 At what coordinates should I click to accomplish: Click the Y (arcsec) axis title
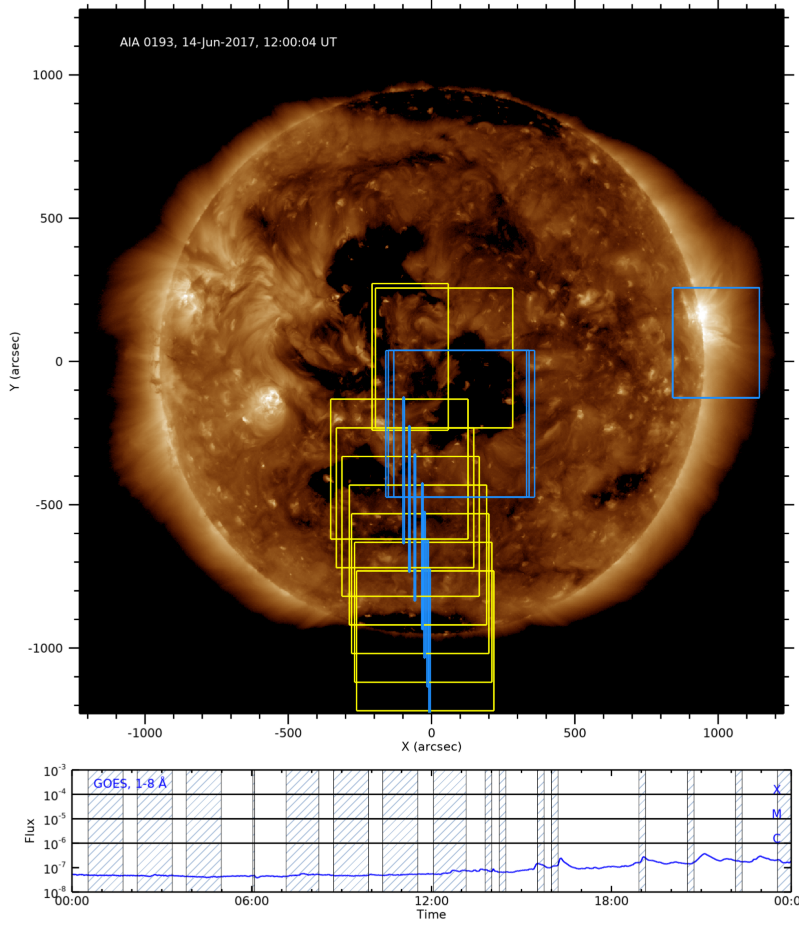pyautogui.click(x=14, y=362)
